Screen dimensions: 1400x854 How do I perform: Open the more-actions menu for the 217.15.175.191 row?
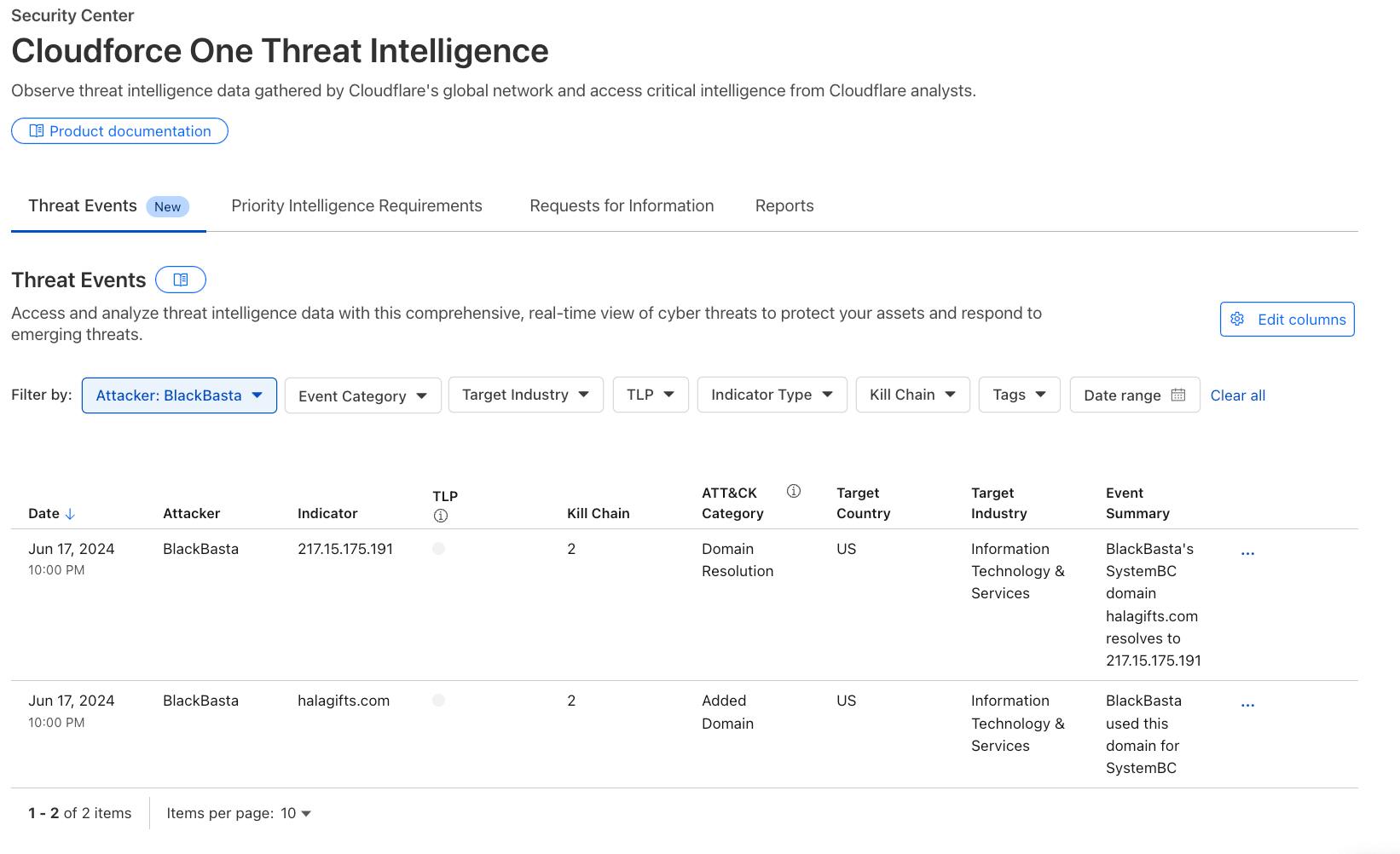pos(1247,553)
